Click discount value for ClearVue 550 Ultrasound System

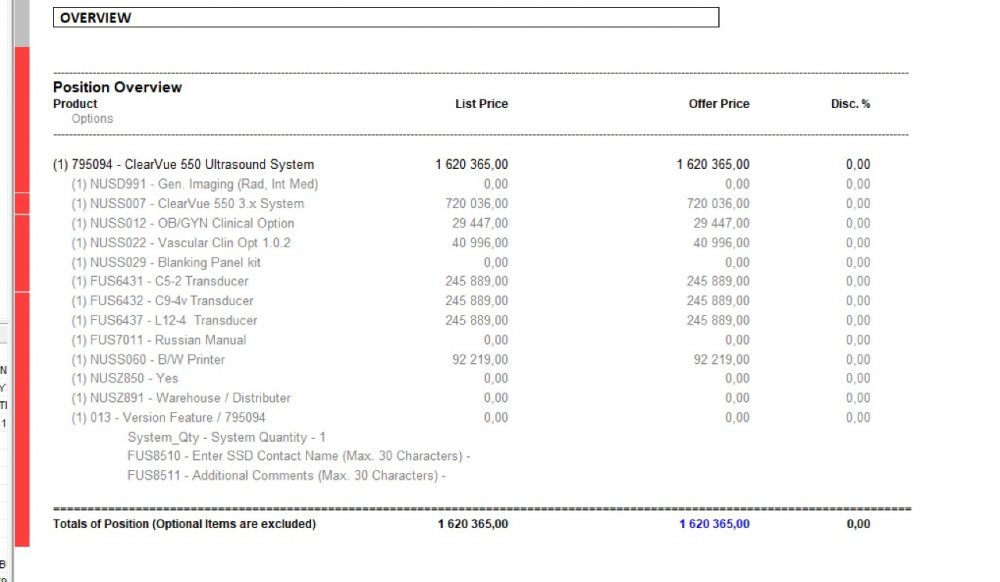858,164
